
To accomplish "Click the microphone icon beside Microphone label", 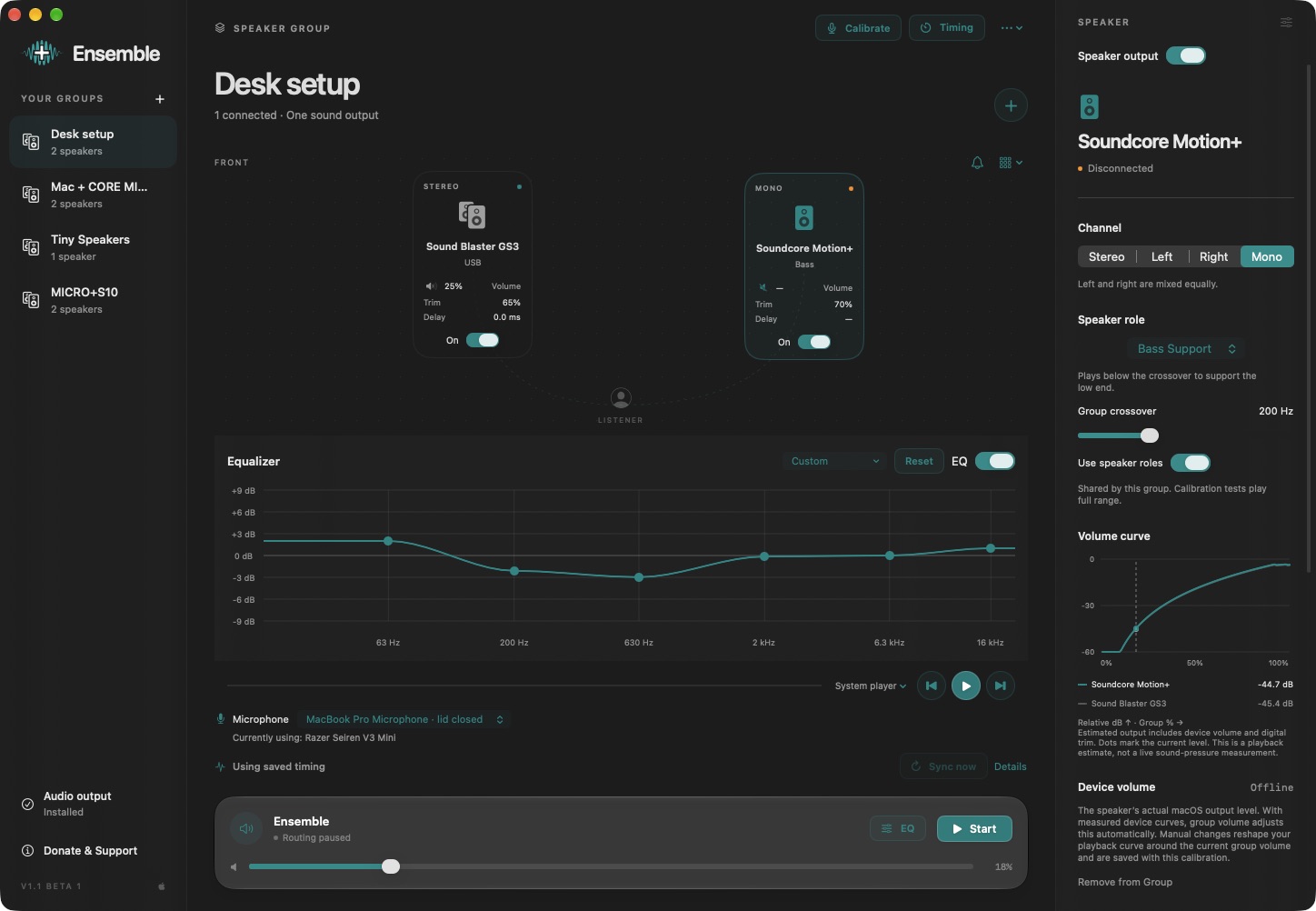I will [220, 719].
